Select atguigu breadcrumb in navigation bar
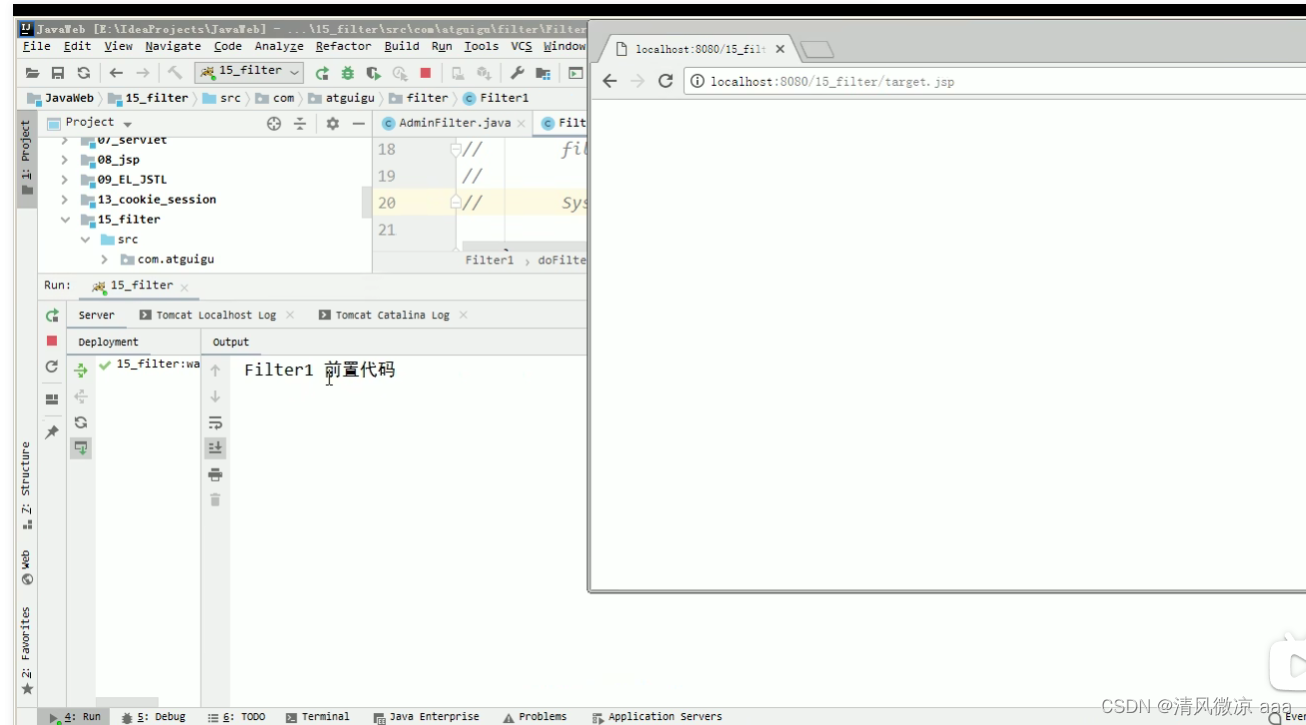Screen dimensions: 1306x725 [x=342, y=98]
